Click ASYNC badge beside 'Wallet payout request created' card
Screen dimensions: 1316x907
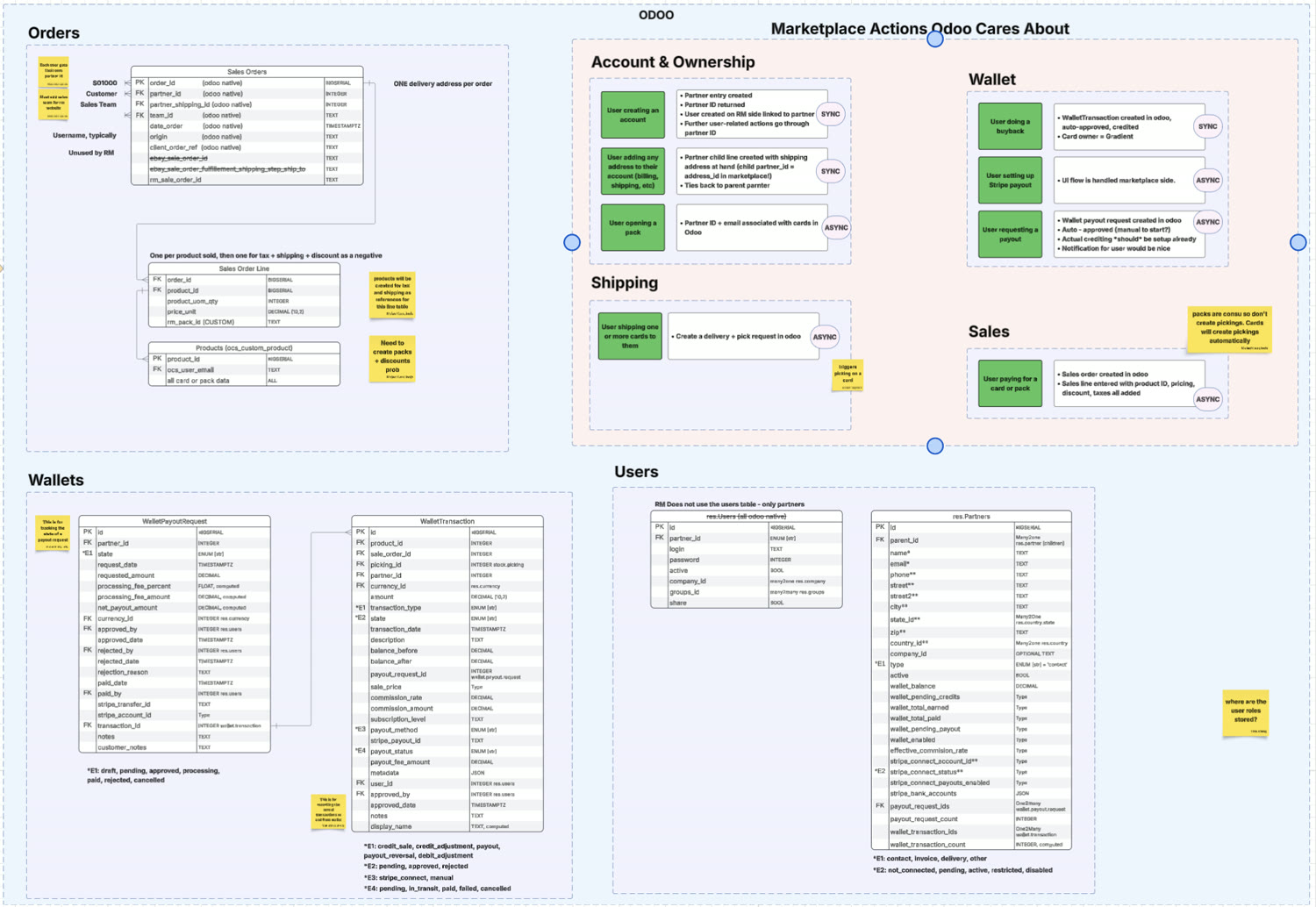pos(1208,222)
